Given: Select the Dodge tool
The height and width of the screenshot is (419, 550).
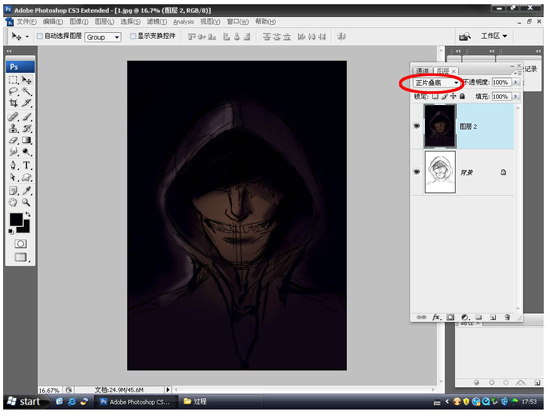Looking at the screenshot, I should (x=27, y=152).
